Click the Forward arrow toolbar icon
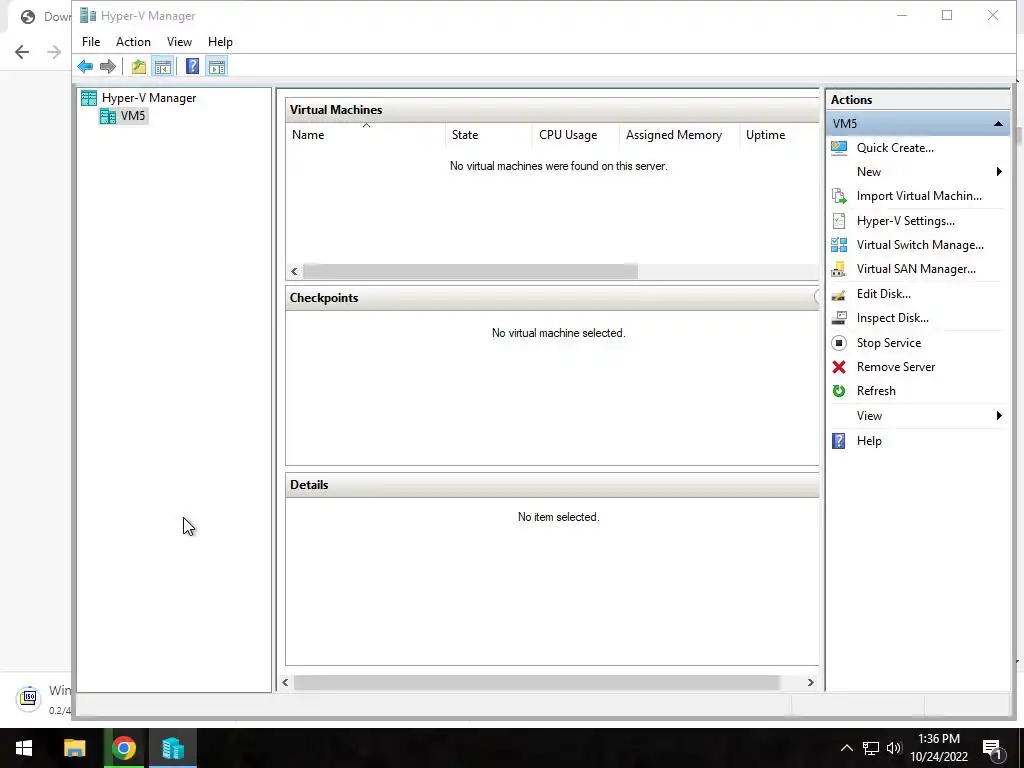This screenshot has height=768, width=1024. [108, 66]
